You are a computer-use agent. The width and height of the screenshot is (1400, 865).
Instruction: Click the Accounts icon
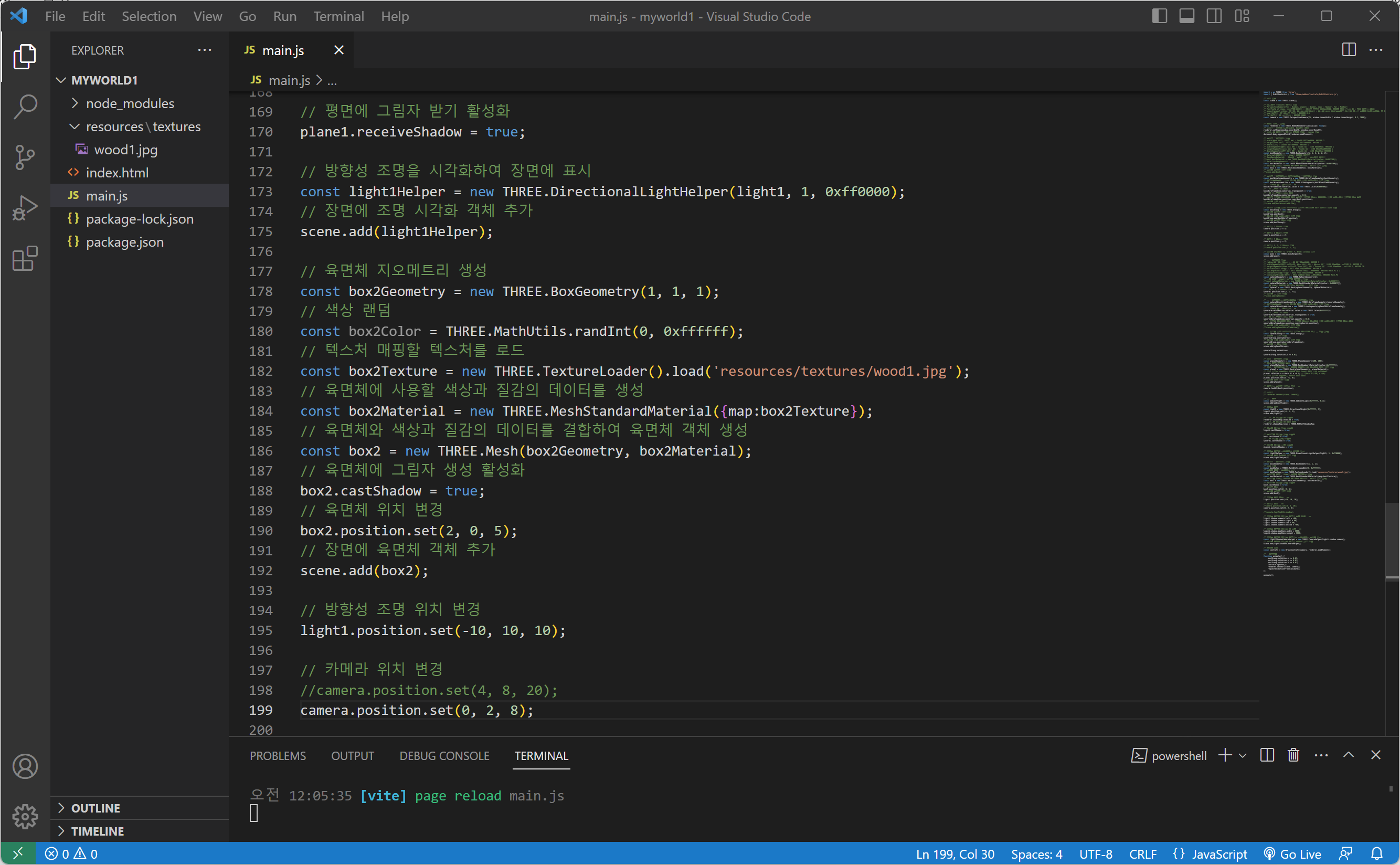coord(25,766)
